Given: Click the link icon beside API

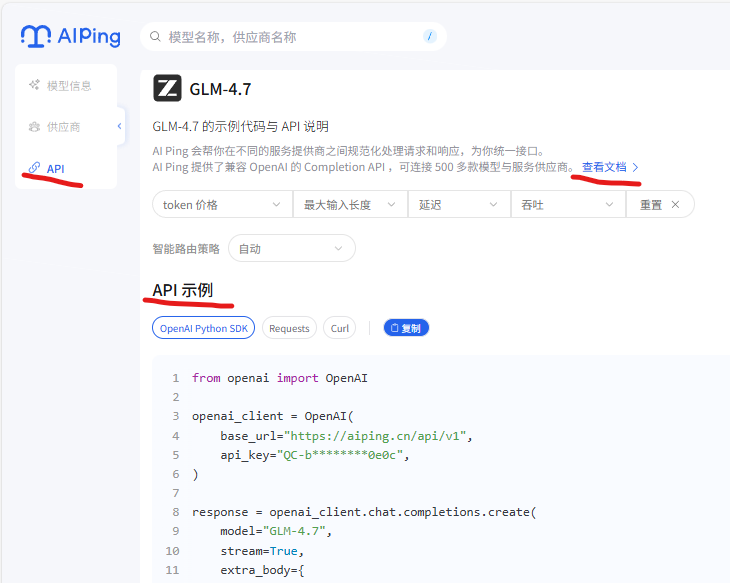Looking at the screenshot, I should click(x=34, y=168).
